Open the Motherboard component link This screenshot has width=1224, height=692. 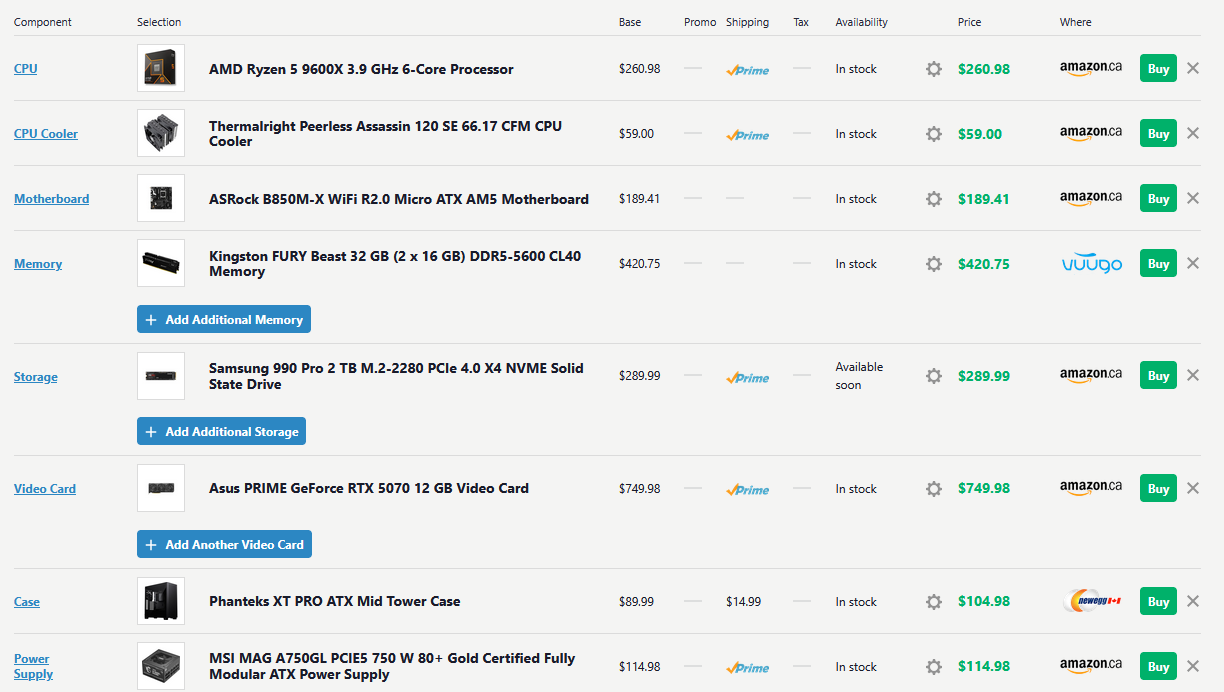click(51, 199)
